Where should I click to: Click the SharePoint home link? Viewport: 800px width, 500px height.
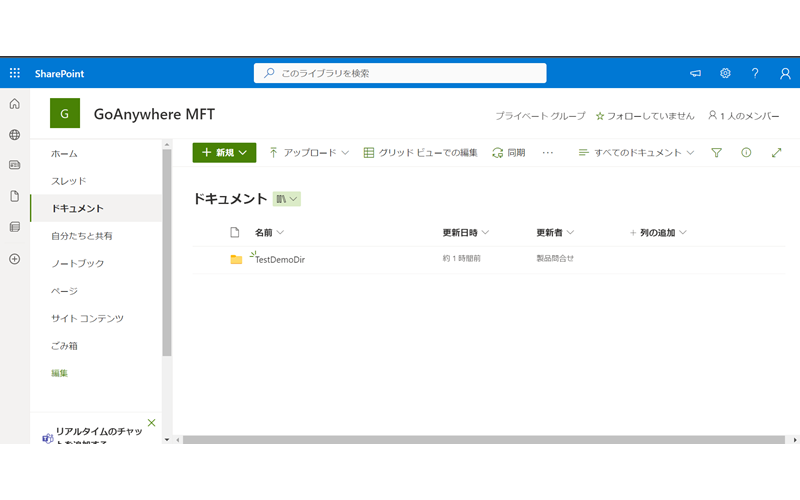tap(59, 73)
